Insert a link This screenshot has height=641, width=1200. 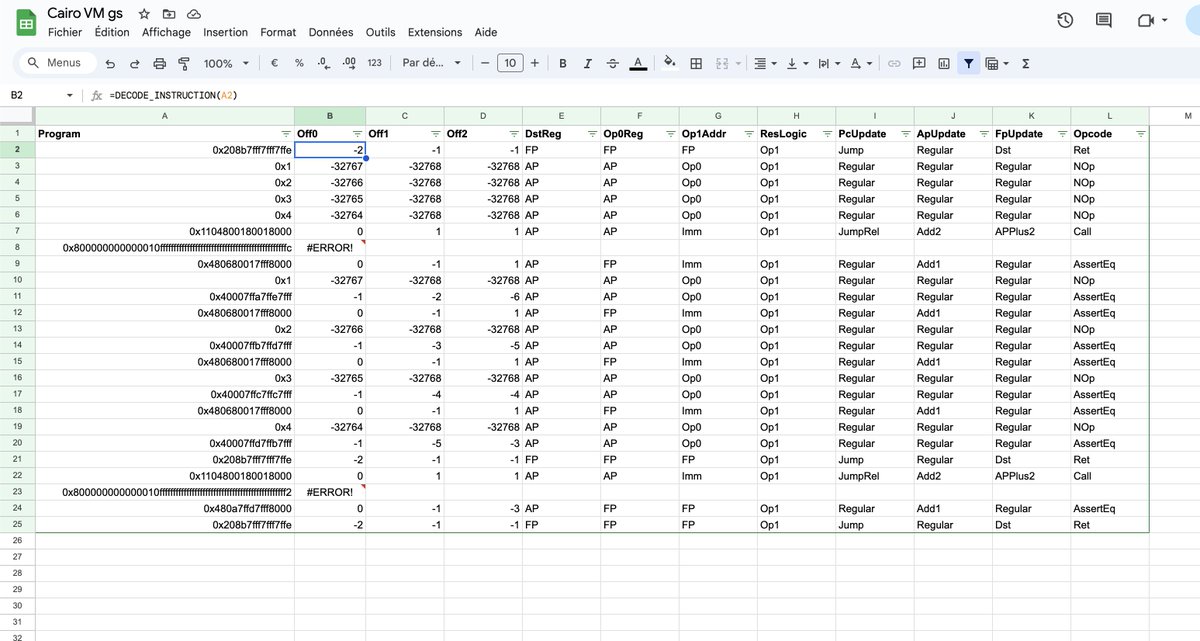894,63
